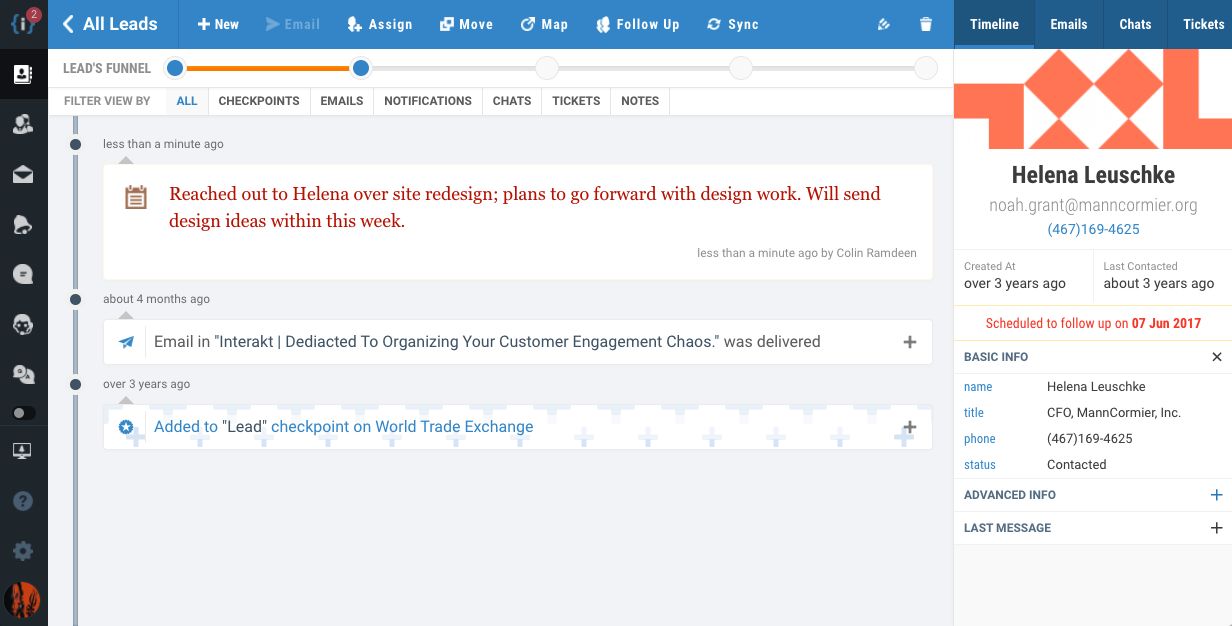
Task: Go back to All Leads
Action: (110, 24)
